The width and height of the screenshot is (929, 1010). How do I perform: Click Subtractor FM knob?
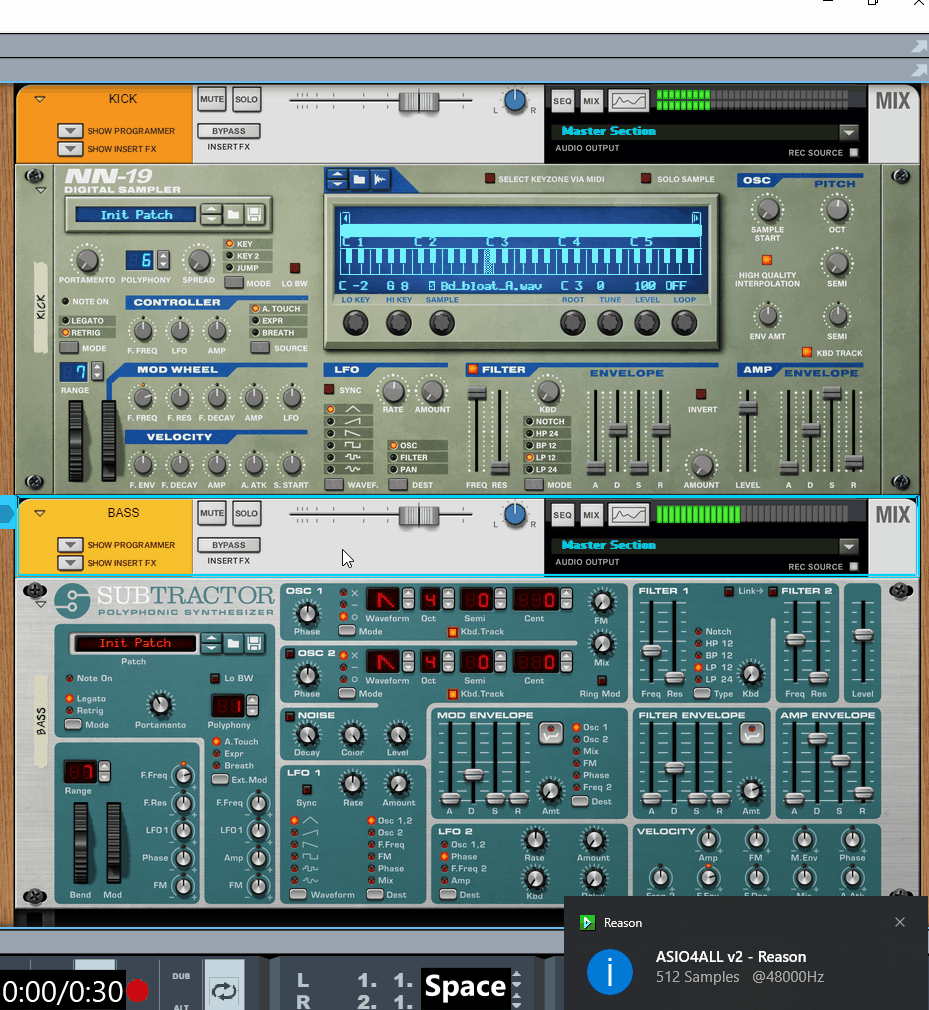(602, 602)
